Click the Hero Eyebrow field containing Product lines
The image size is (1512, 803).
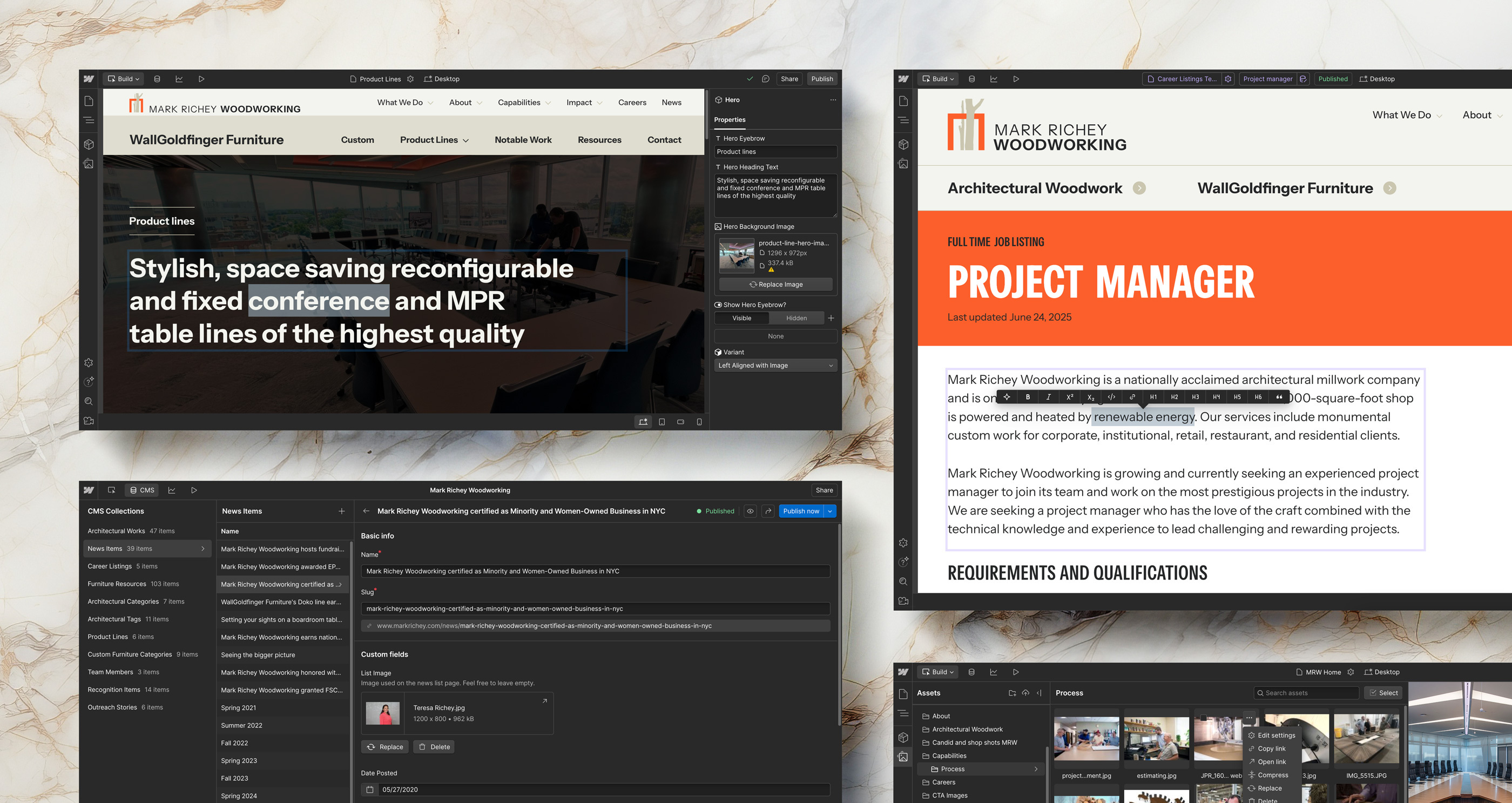775,151
